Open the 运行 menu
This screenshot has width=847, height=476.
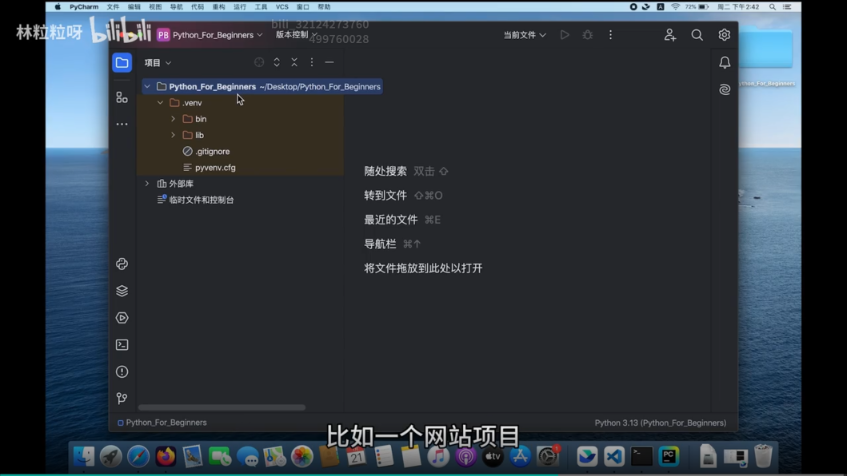coord(240,7)
